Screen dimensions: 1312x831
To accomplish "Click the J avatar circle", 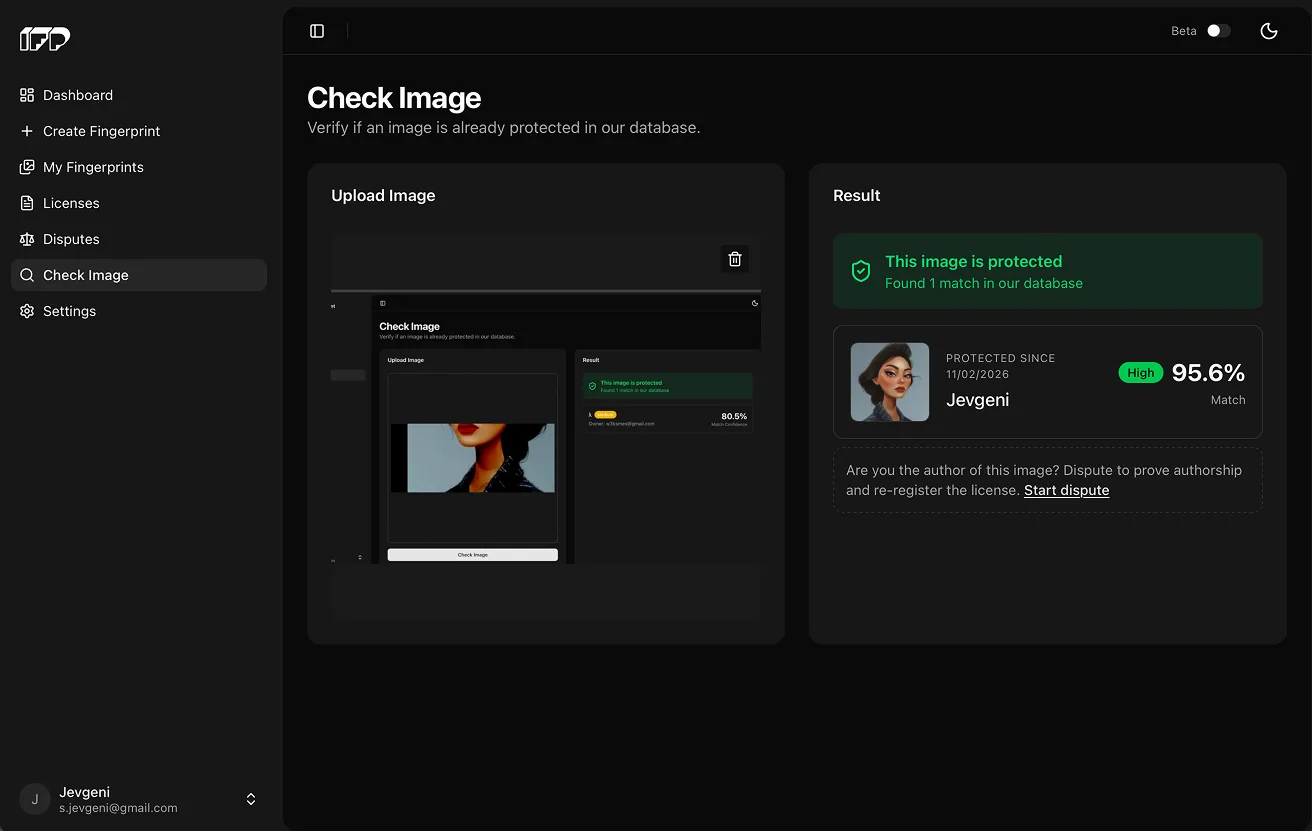I will pos(35,799).
